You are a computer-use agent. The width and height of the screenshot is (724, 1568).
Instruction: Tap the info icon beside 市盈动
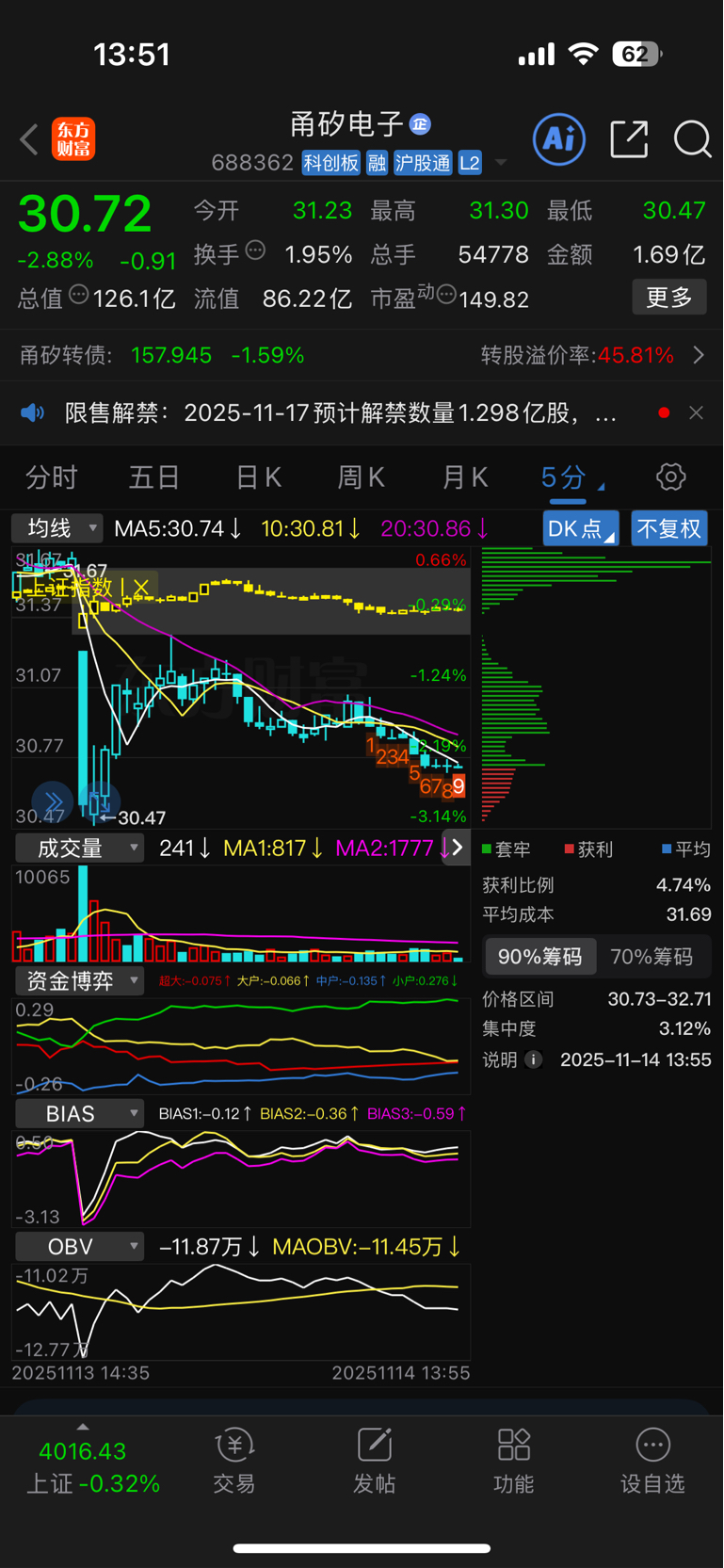coord(446,295)
